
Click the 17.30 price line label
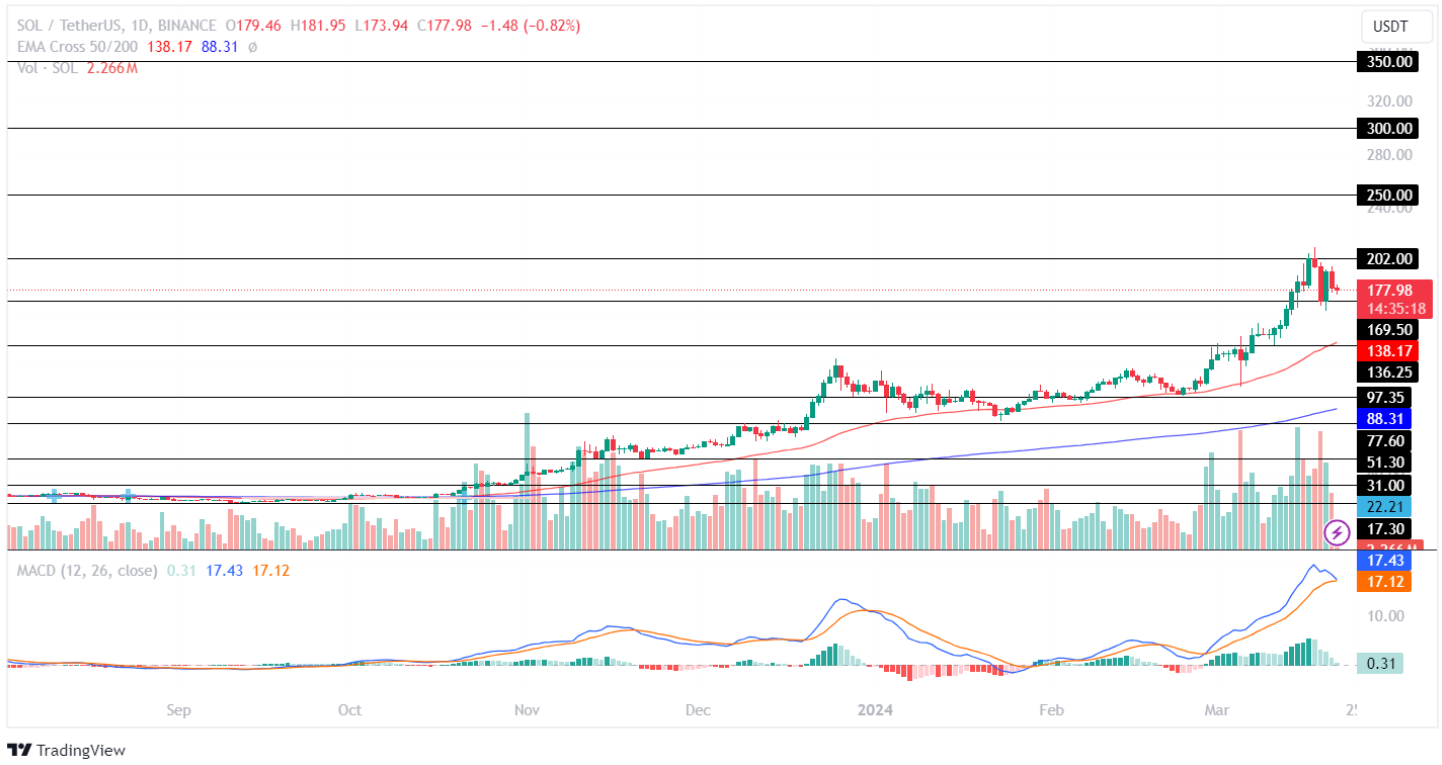1384,528
